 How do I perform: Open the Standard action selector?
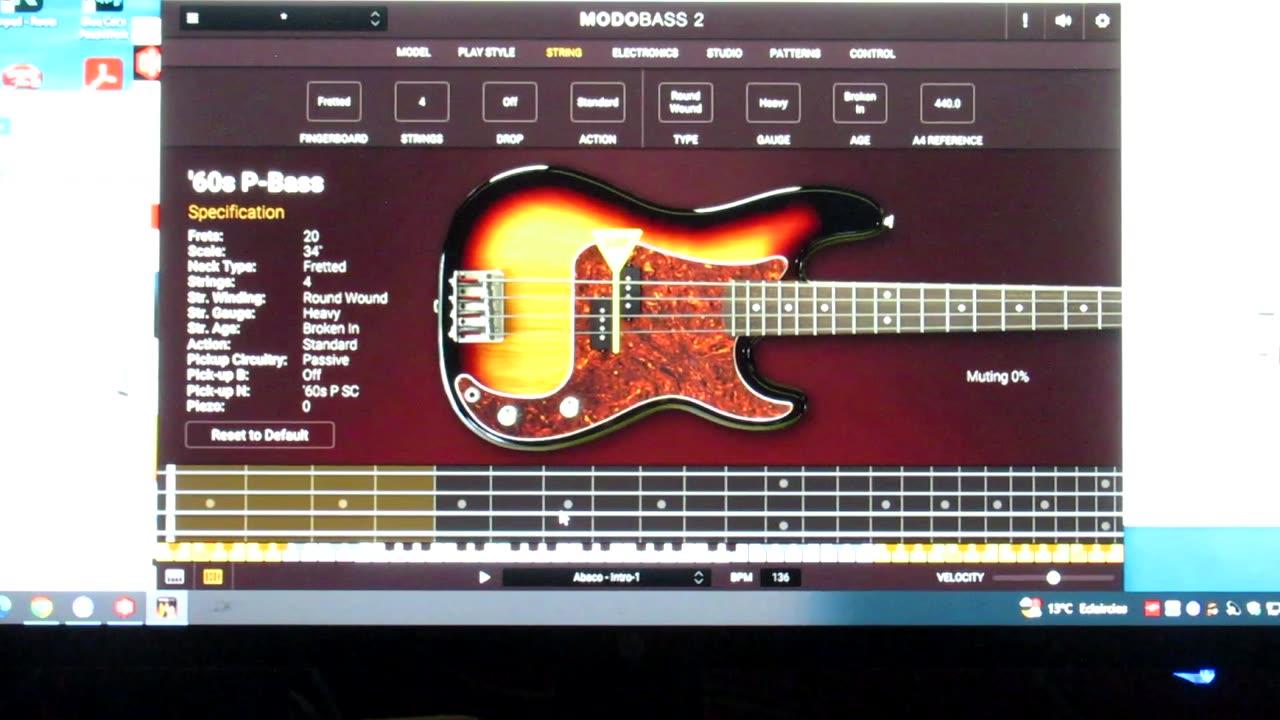pyautogui.click(x=597, y=102)
